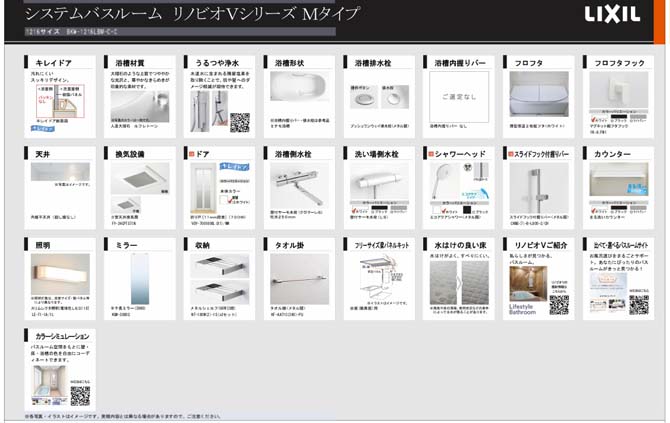Pick silver swatch in 洗い場側水栓 color variation
This screenshot has height=423, width=670.
tap(399, 208)
